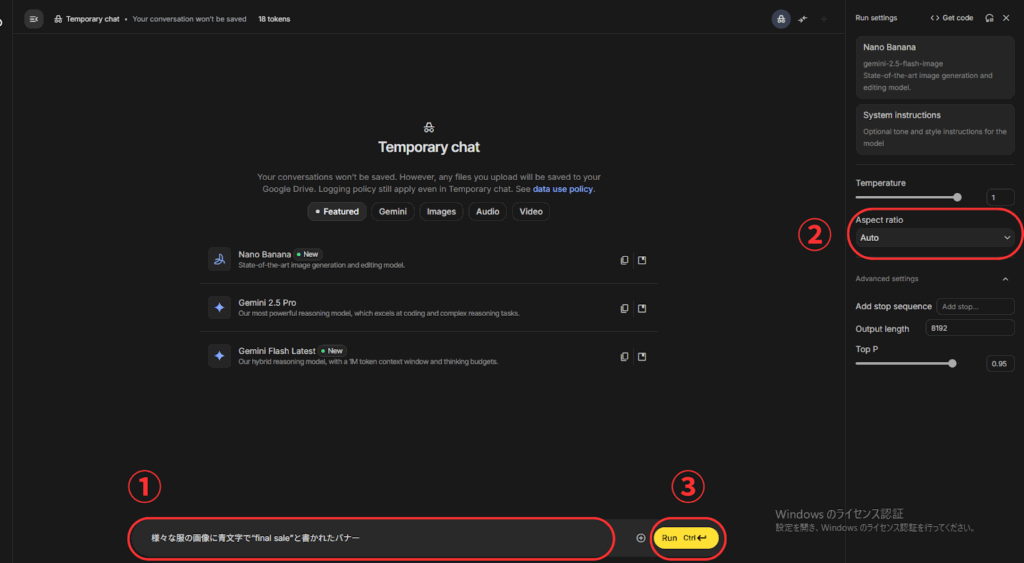Click the Nano Banana model icon

pos(219,259)
